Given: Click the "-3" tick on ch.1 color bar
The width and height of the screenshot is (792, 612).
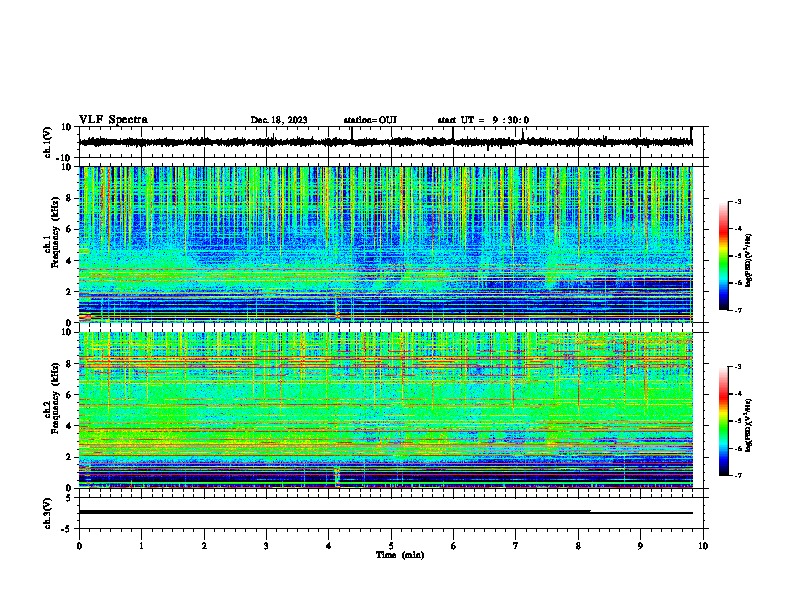Looking at the screenshot, I should pos(738,201).
